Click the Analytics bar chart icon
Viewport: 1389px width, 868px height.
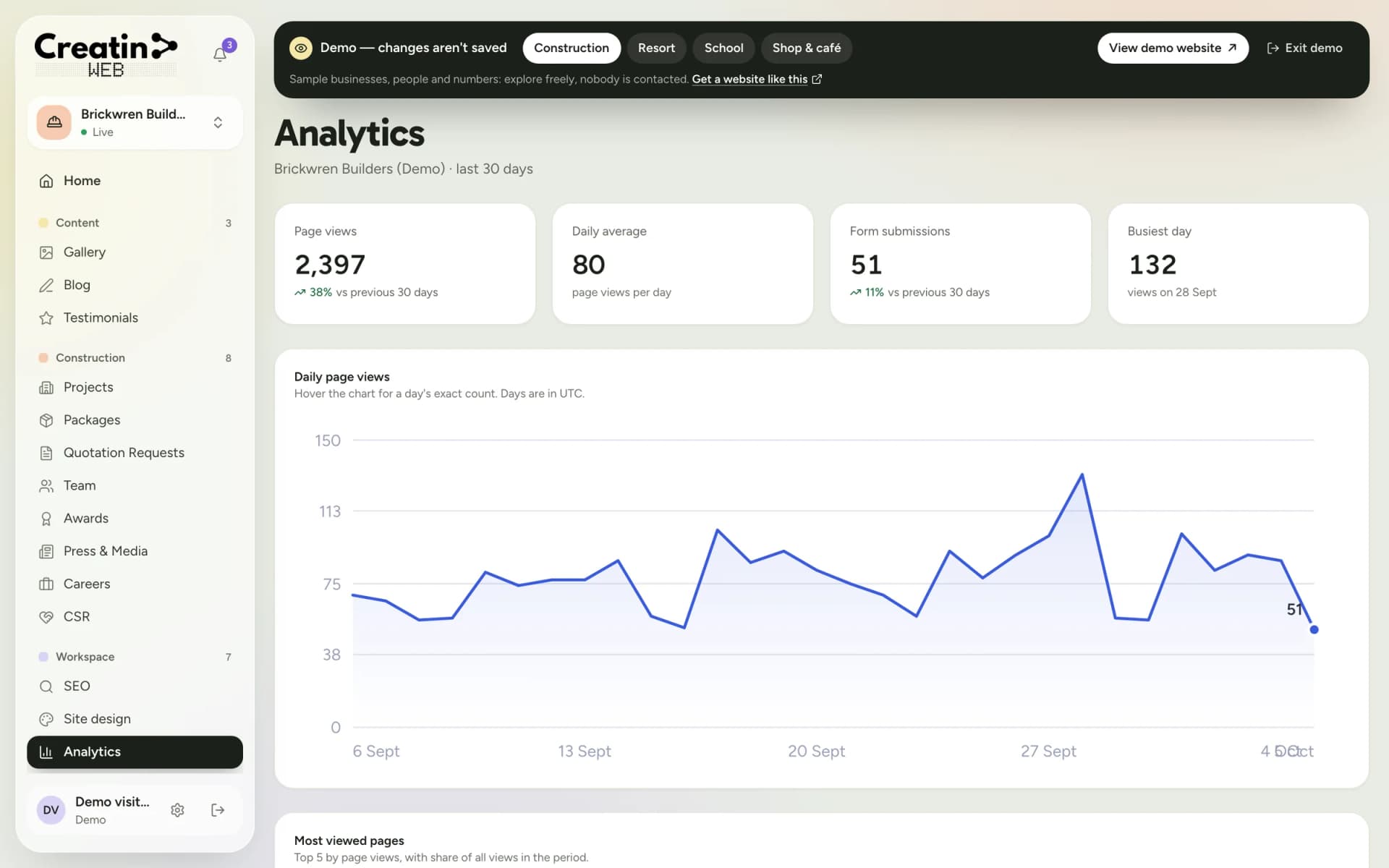(x=46, y=752)
